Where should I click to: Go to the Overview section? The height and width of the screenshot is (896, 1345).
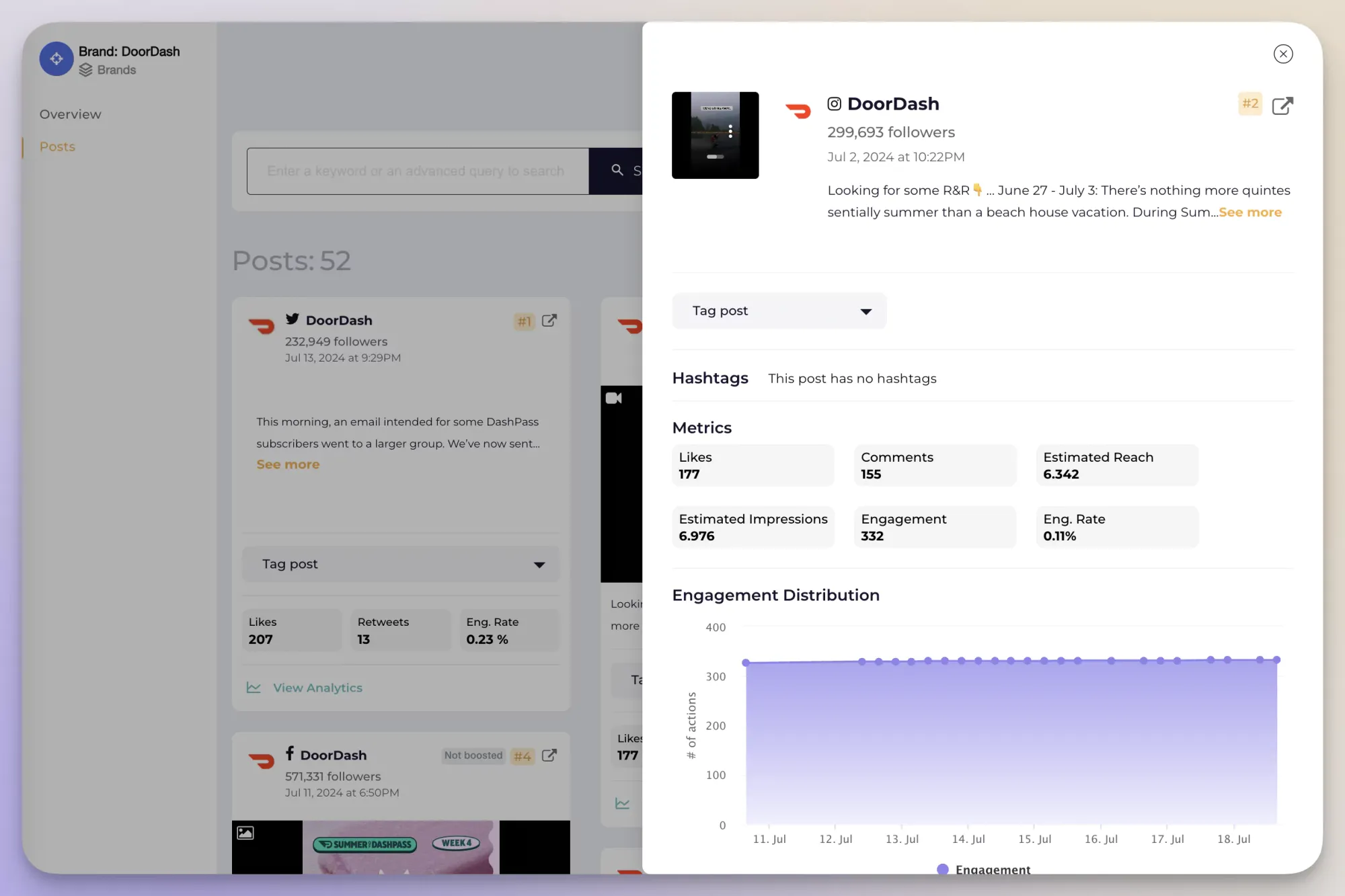pyautogui.click(x=70, y=114)
